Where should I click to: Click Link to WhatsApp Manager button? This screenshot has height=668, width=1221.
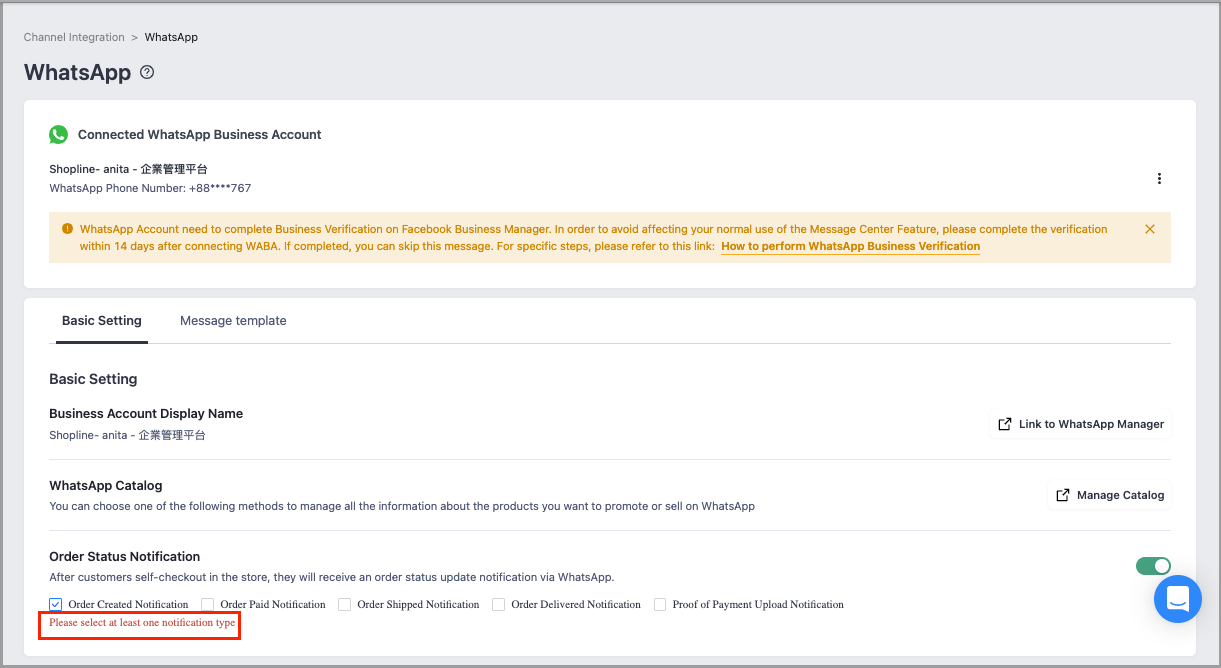(x=1080, y=424)
